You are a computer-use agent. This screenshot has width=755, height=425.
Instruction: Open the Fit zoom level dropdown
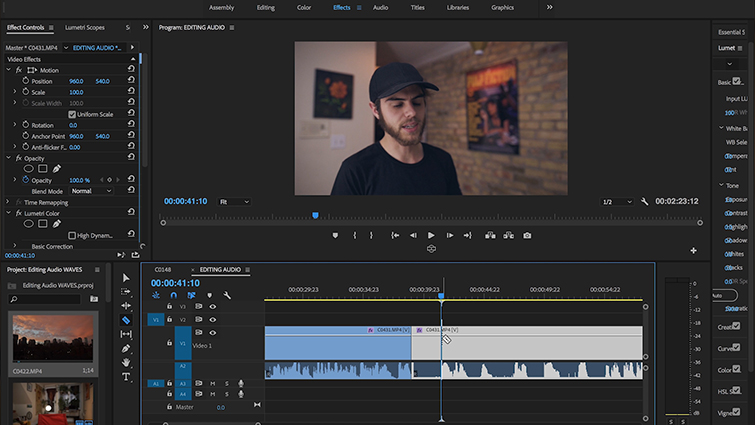pyautogui.click(x=236, y=201)
